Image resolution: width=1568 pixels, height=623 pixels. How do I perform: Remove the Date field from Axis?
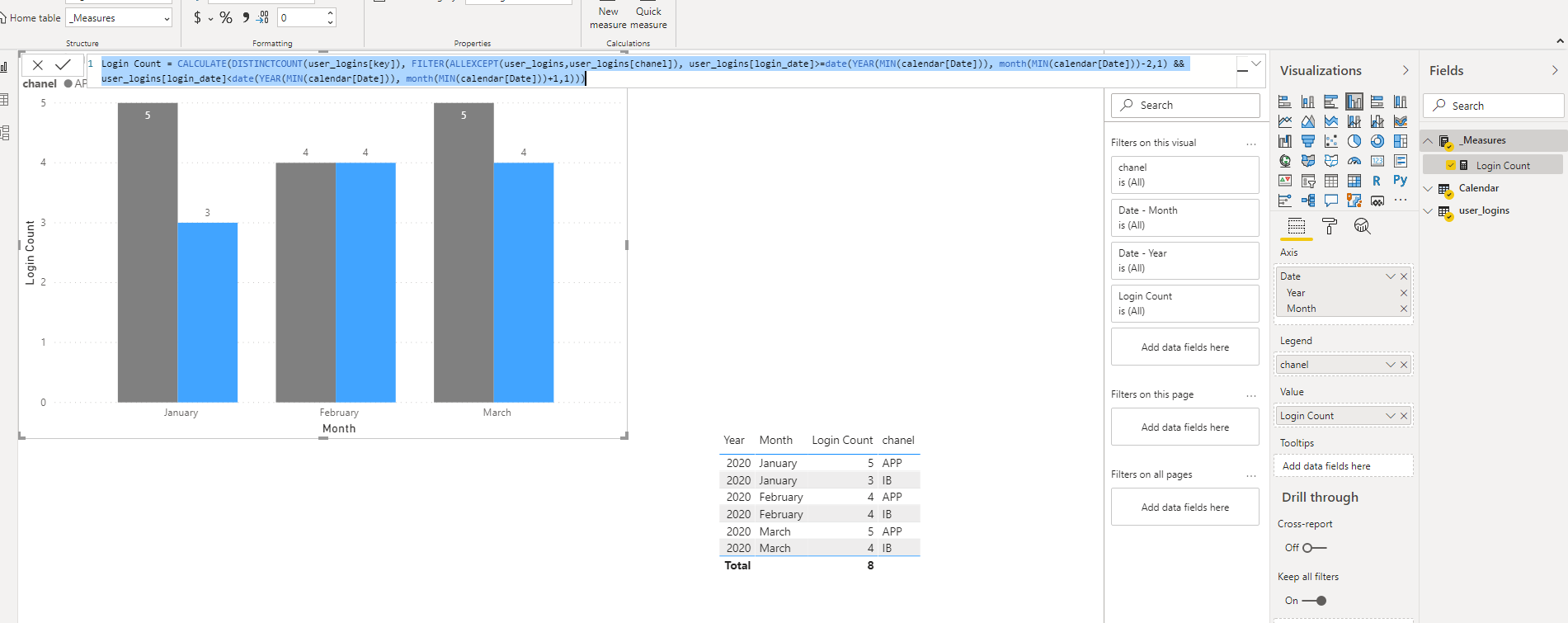(1404, 276)
